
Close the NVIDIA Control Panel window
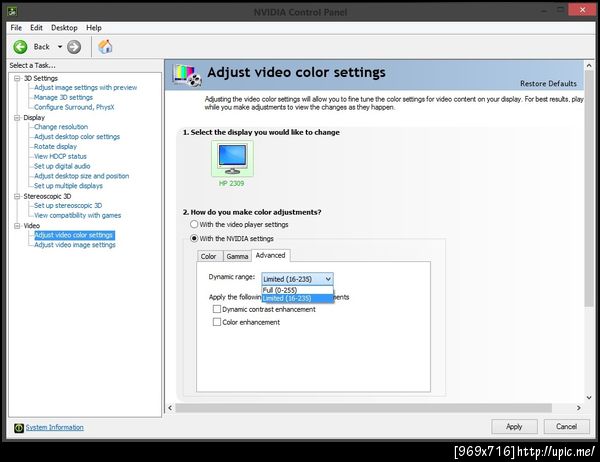(x=582, y=10)
